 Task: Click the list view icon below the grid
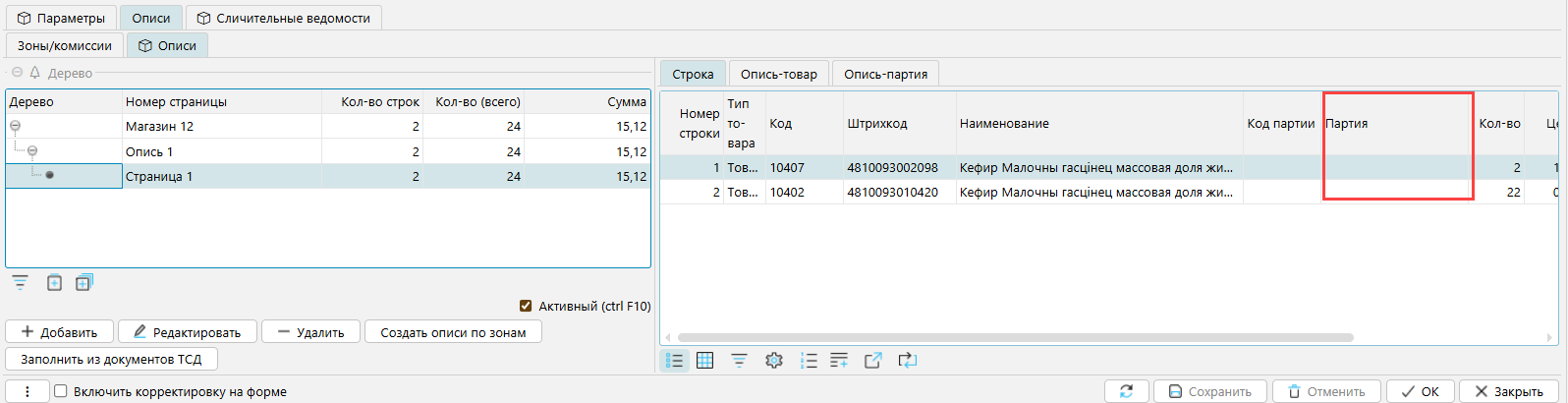tap(674, 361)
